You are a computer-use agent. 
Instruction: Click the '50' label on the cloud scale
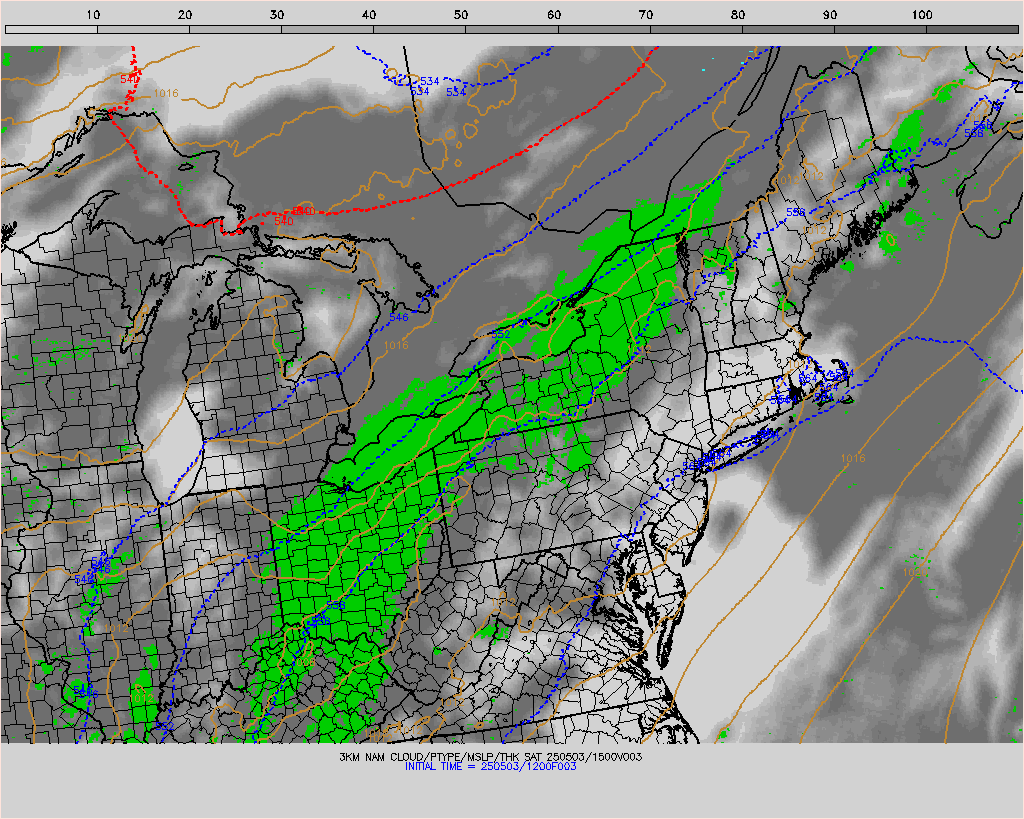(461, 14)
